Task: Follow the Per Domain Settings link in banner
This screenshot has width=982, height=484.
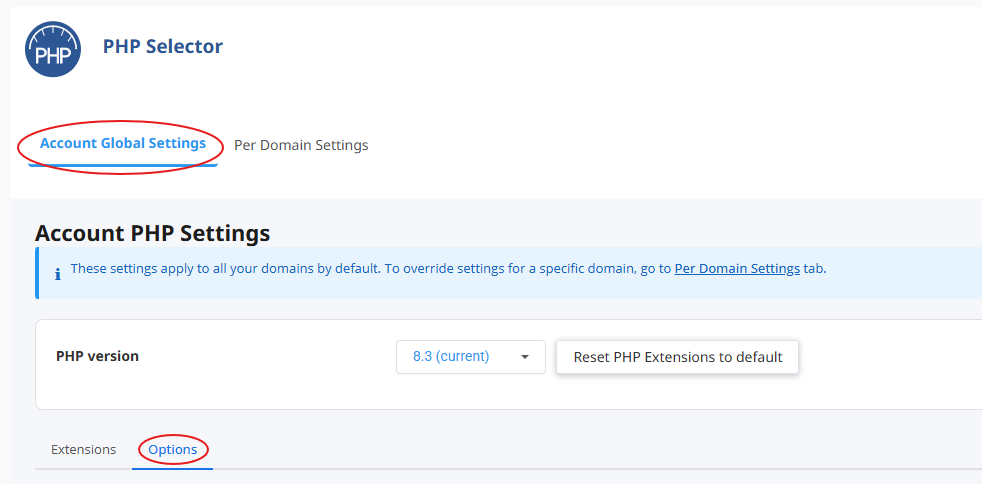Action: coord(737,268)
